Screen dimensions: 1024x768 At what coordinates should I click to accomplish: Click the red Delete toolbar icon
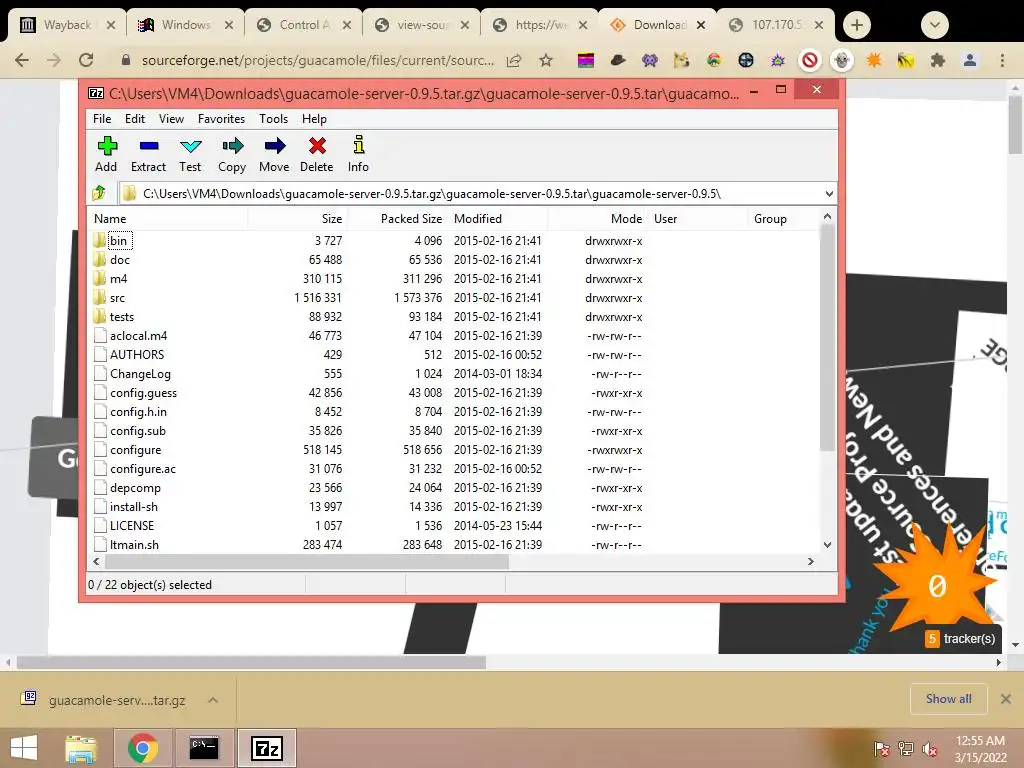tap(317, 154)
